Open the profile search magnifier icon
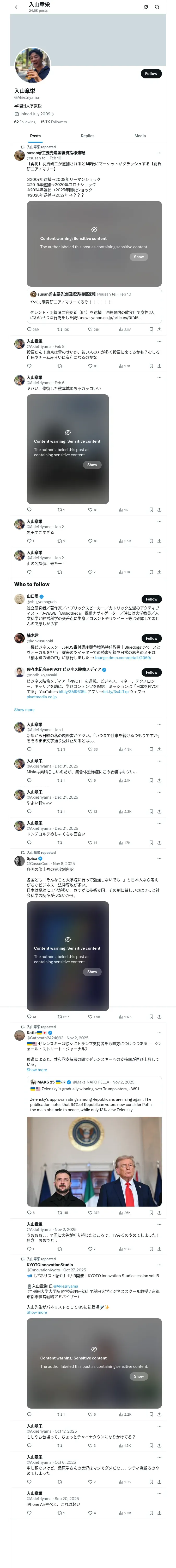 point(157,7)
